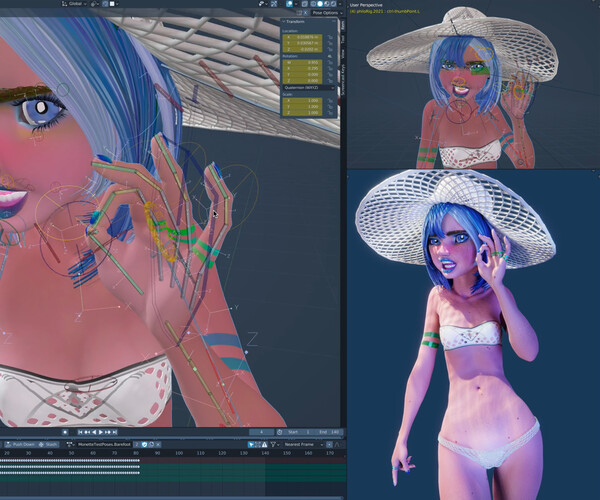Lock Location X with padlock icon
The image size is (600, 500).
click(x=330, y=37)
